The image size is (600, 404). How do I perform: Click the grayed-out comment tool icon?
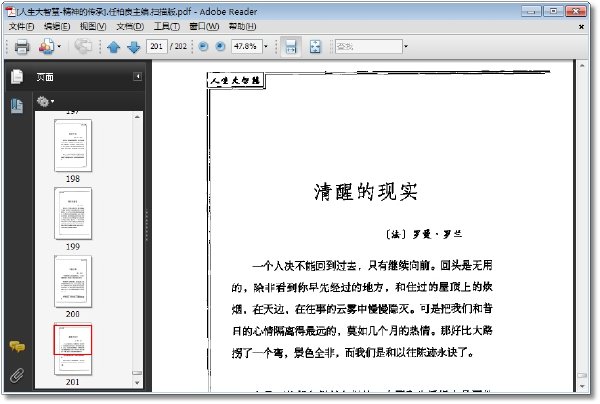(x=83, y=47)
